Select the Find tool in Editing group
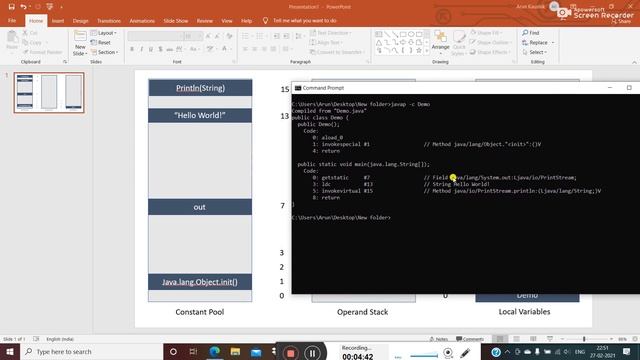 [x=531, y=33]
